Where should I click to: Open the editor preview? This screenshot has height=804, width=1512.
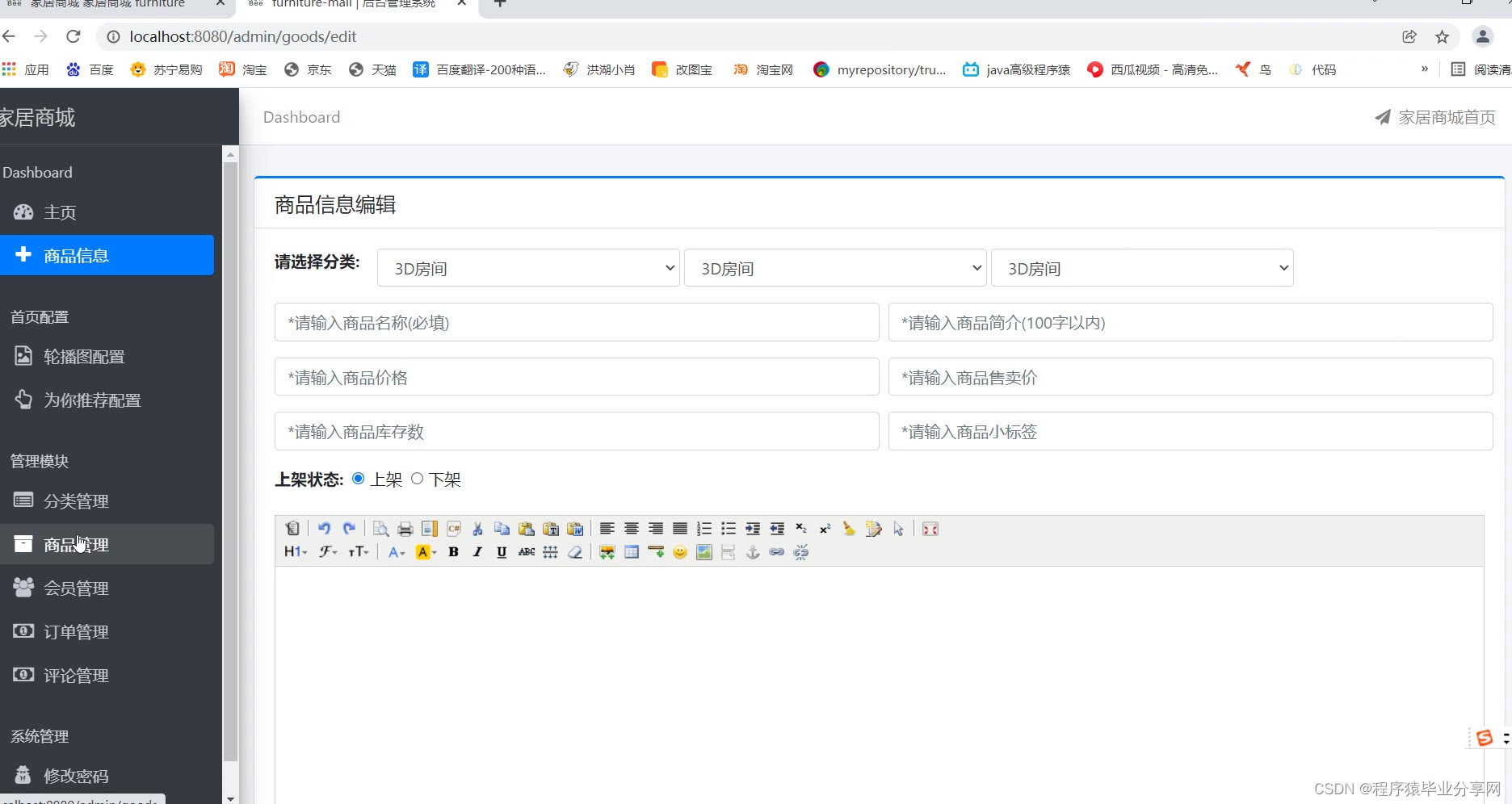point(380,529)
